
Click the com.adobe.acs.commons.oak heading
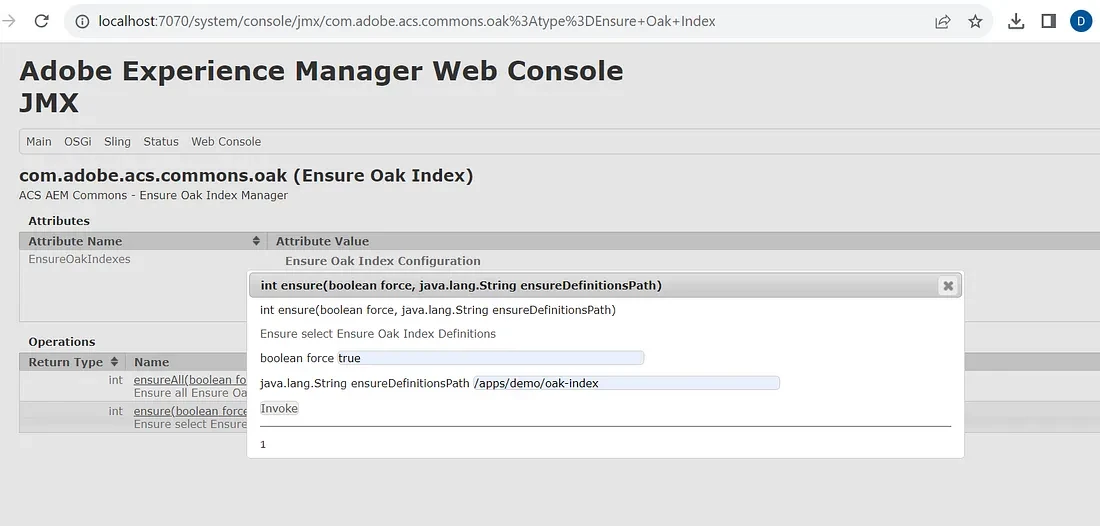coord(246,175)
